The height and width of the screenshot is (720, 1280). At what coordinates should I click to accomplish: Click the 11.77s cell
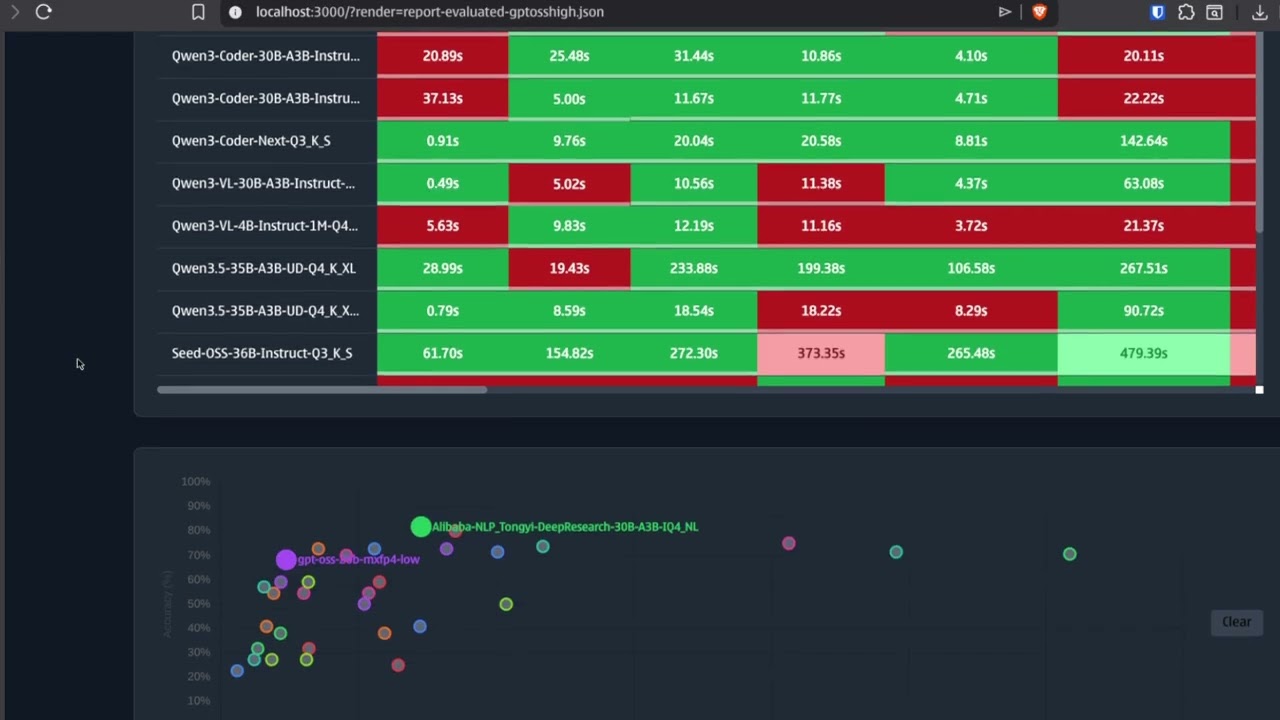pyautogui.click(x=821, y=98)
